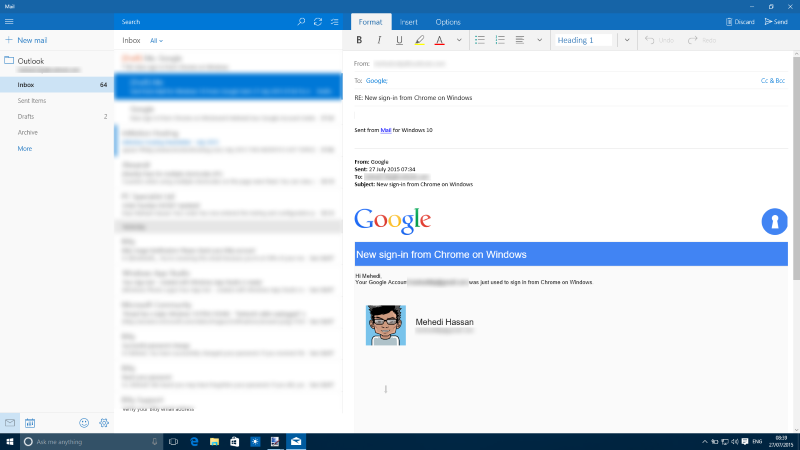Click the Cortana microphone icon
Image resolution: width=800 pixels, height=450 pixels.
pyautogui.click(x=155, y=442)
